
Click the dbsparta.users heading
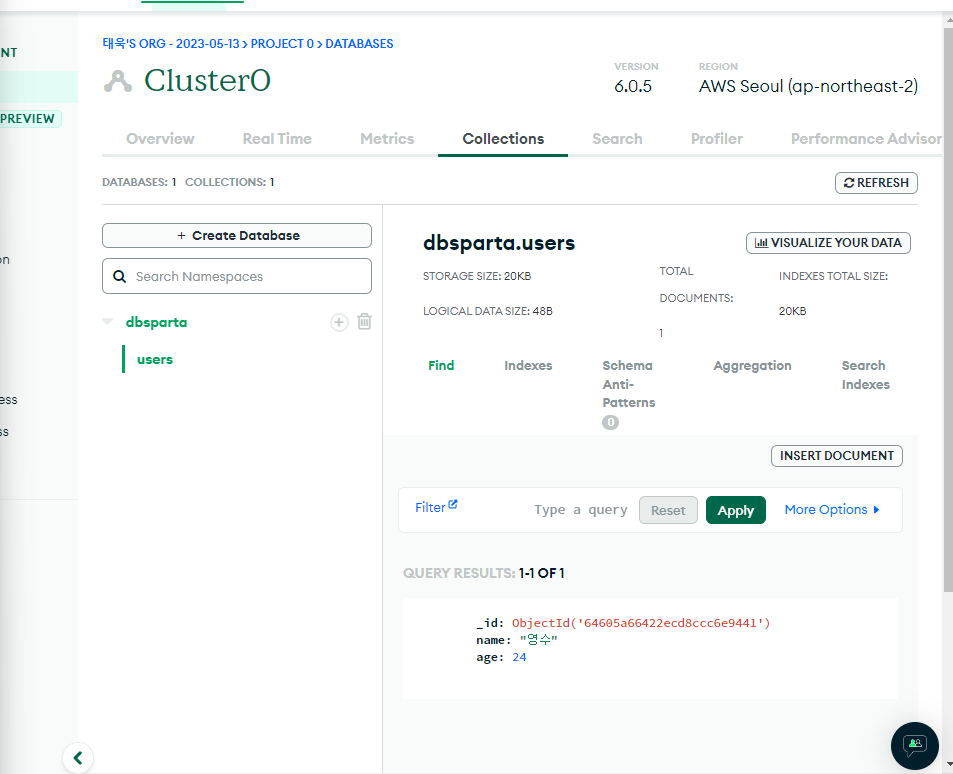[x=499, y=243]
